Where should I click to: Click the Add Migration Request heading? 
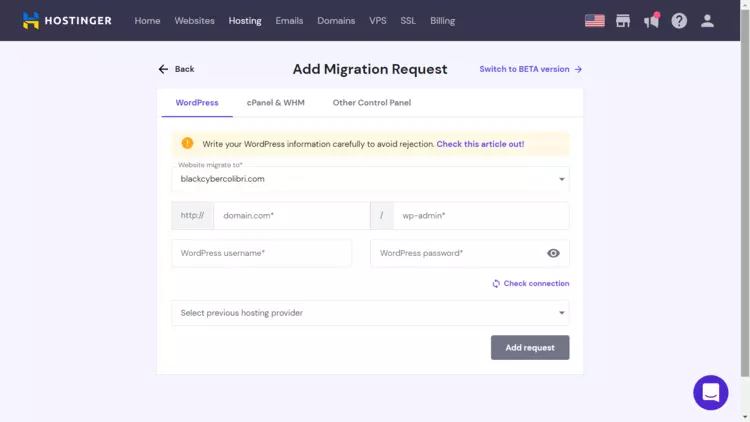pyautogui.click(x=370, y=69)
